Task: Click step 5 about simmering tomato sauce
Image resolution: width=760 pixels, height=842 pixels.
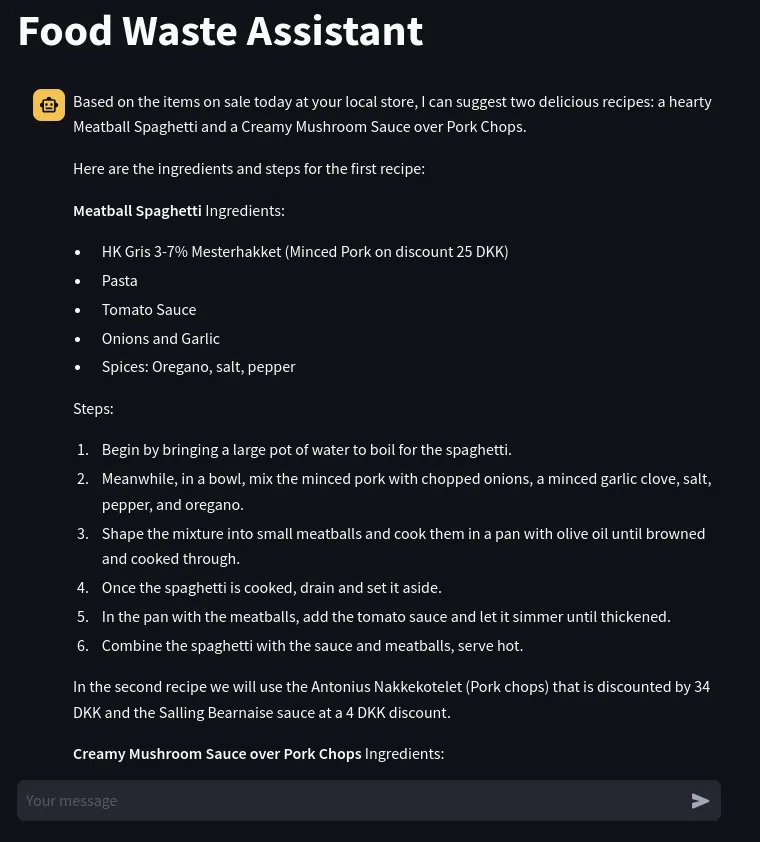Action: tap(386, 617)
